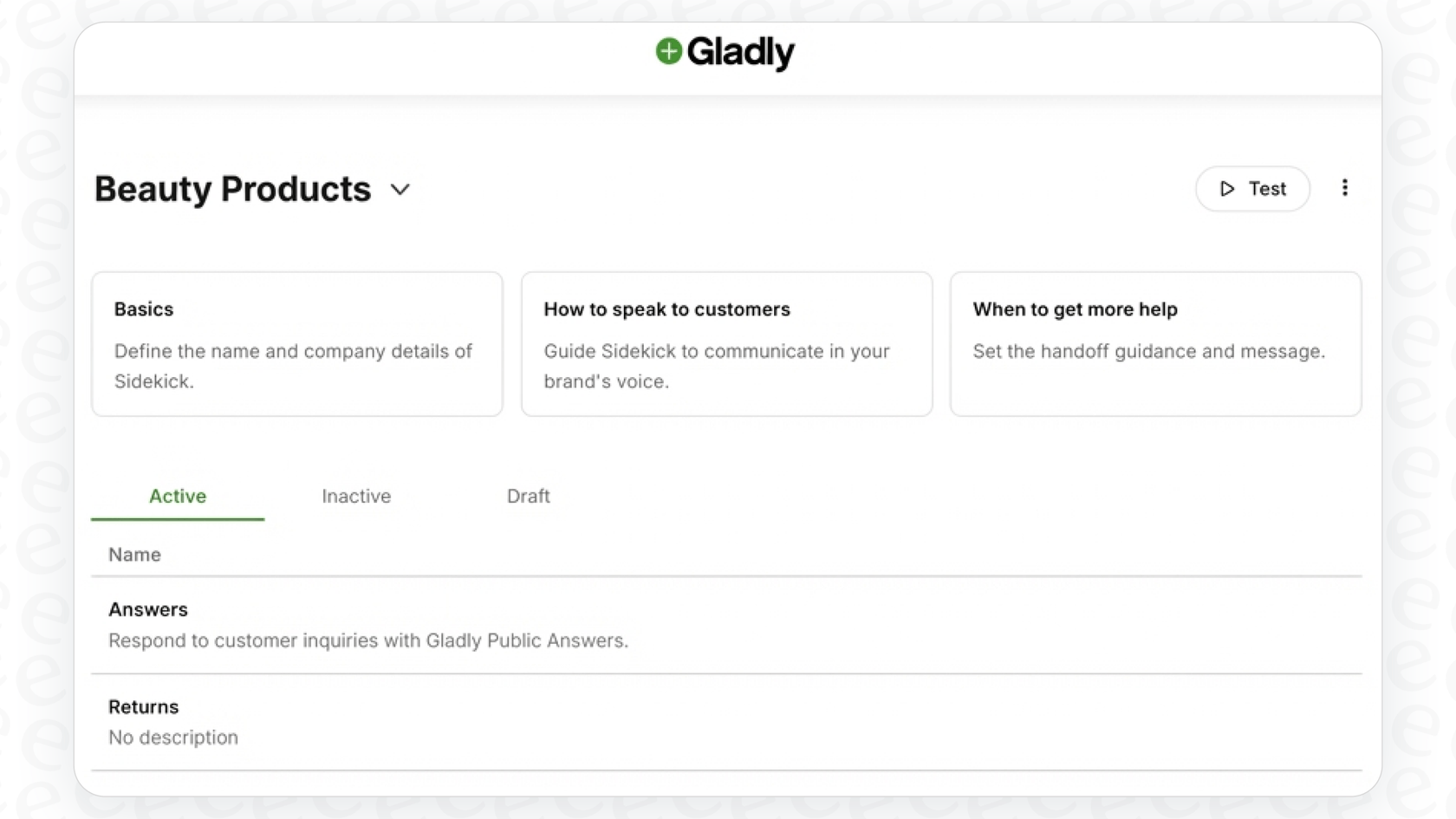This screenshot has width=1456, height=819.
Task: Click the Test button
Action: point(1252,188)
